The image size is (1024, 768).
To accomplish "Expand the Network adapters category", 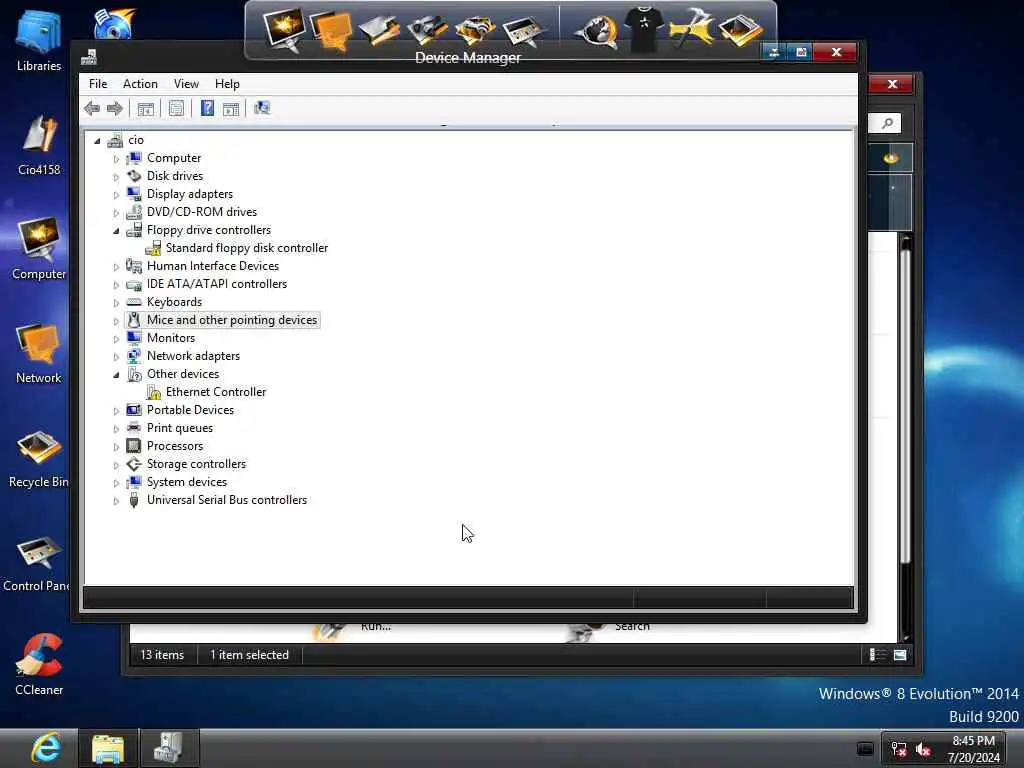I will (116, 357).
